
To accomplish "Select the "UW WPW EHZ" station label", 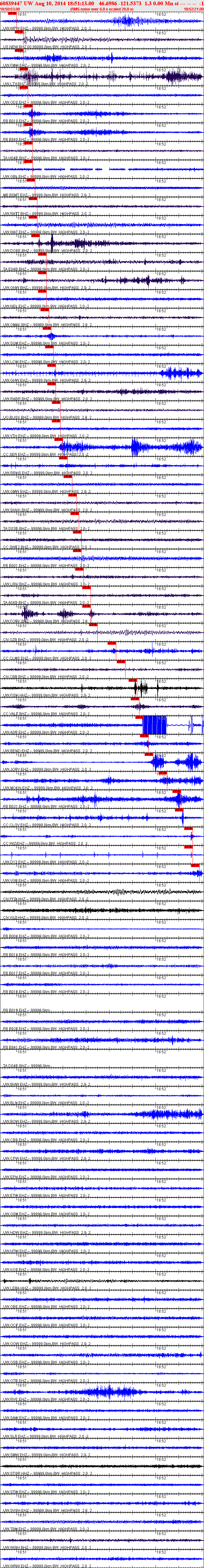I will coord(16,29).
